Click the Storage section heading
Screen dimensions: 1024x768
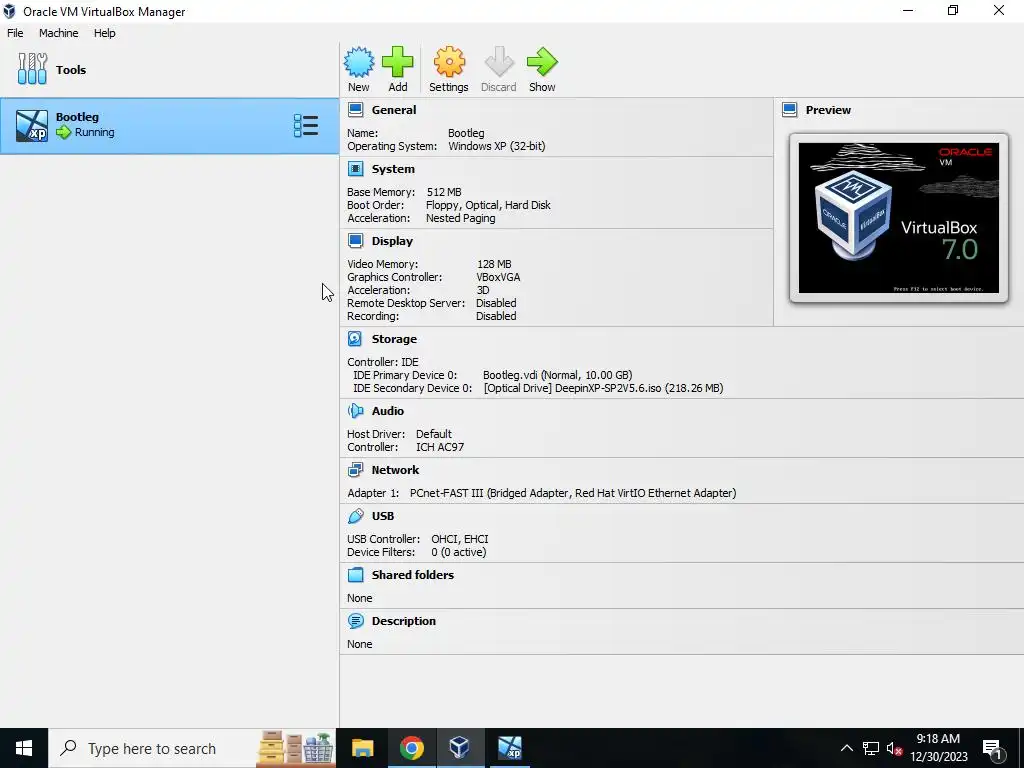394,339
